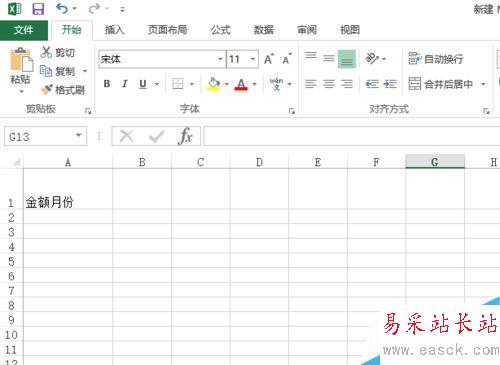Open the font size 11 dropdown
The height and width of the screenshot is (365, 500).
tap(253, 59)
